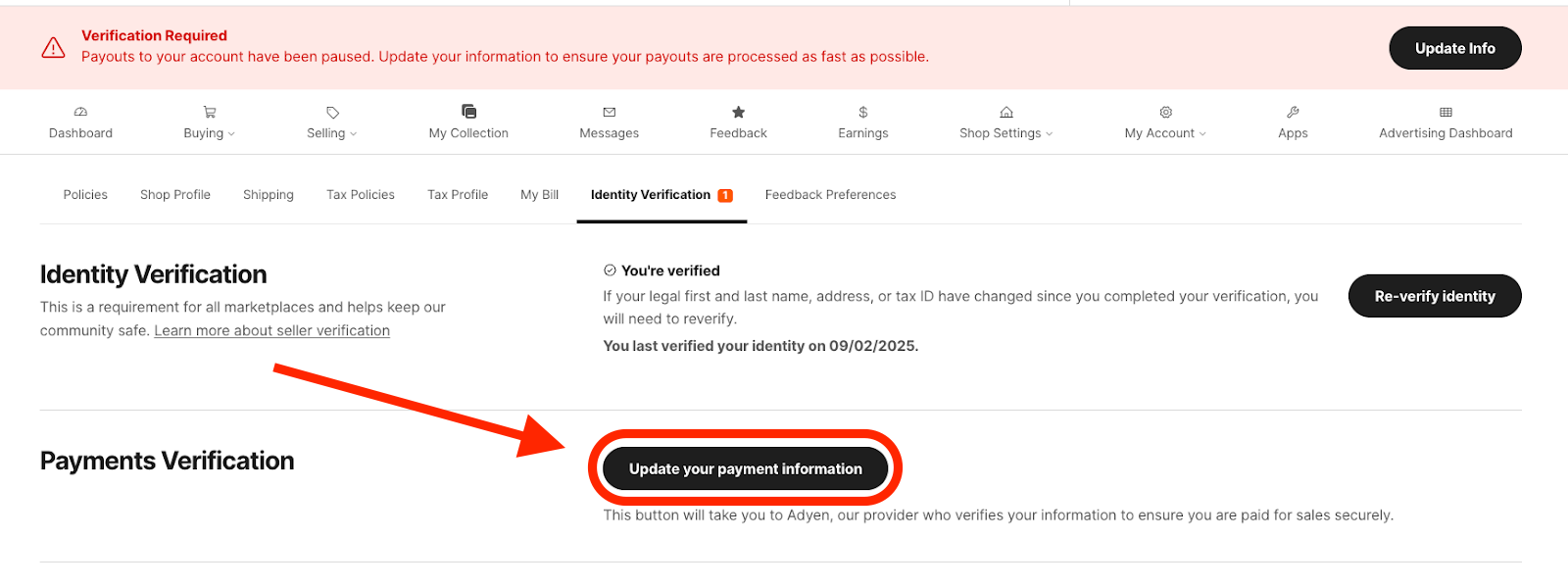Select the Feedback Preferences tab
Image resolution: width=1568 pixels, height=587 pixels.
click(830, 195)
